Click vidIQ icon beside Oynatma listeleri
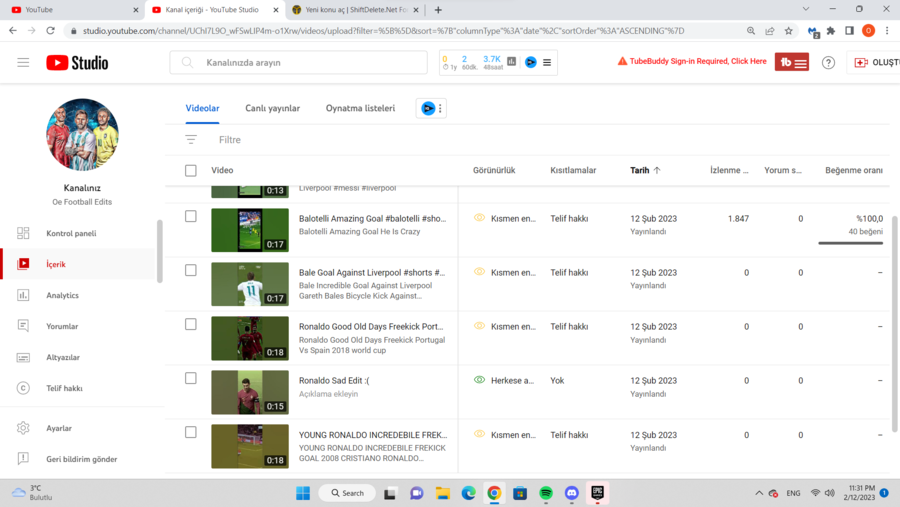Image resolution: width=900 pixels, height=507 pixels. click(428, 108)
